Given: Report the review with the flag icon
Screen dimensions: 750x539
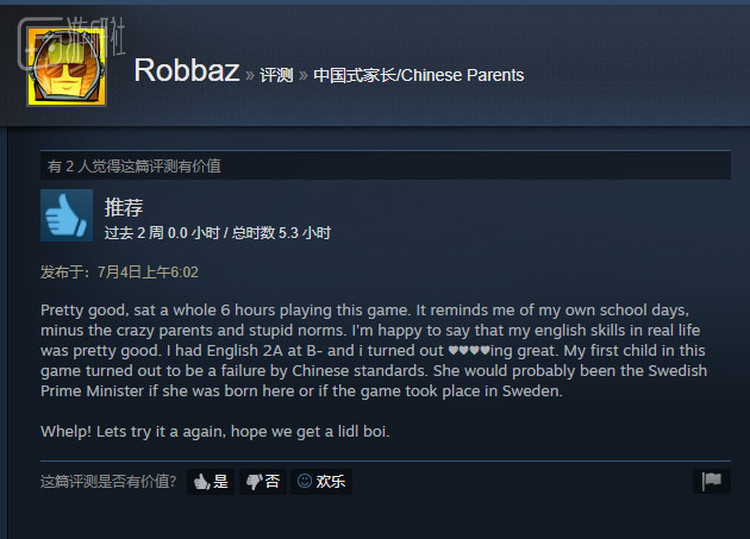Looking at the screenshot, I should pyautogui.click(x=711, y=481).
